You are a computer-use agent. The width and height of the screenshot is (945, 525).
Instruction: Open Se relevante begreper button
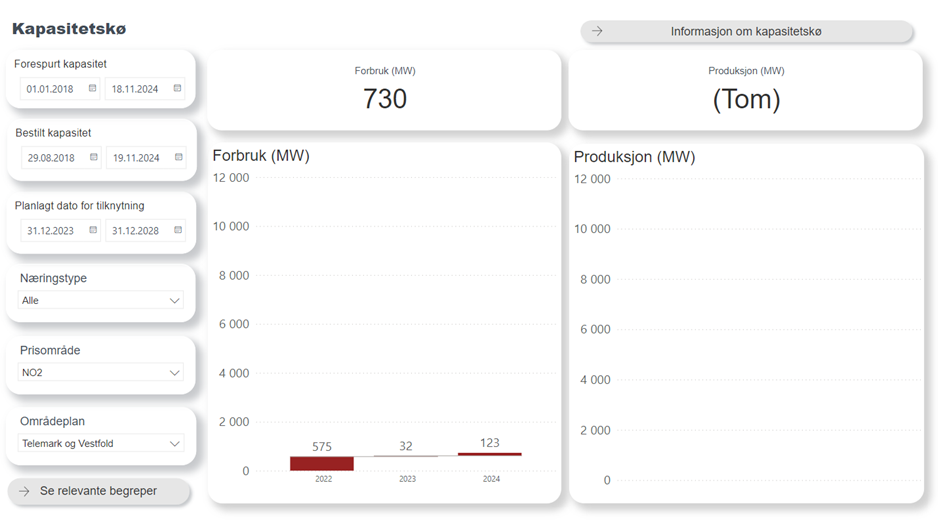[98, 491]
